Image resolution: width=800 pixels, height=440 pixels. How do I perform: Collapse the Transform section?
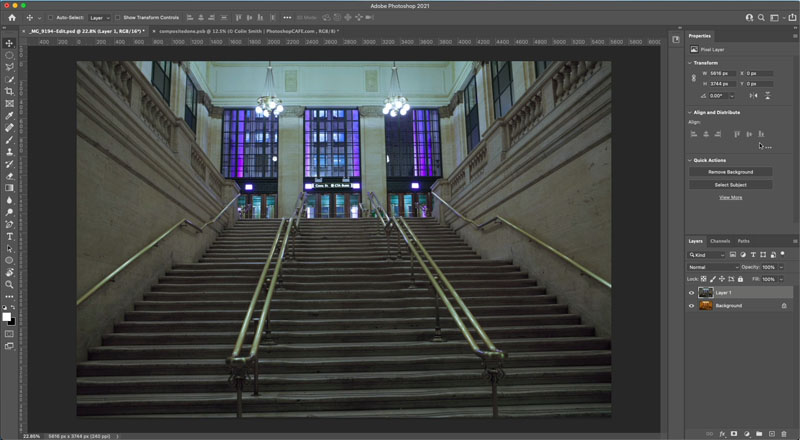[x=690, y=63]
